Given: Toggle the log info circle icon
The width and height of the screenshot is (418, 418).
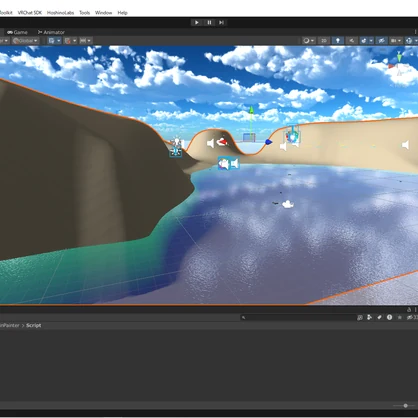Looking at the screenshot, I should point(389,317).
